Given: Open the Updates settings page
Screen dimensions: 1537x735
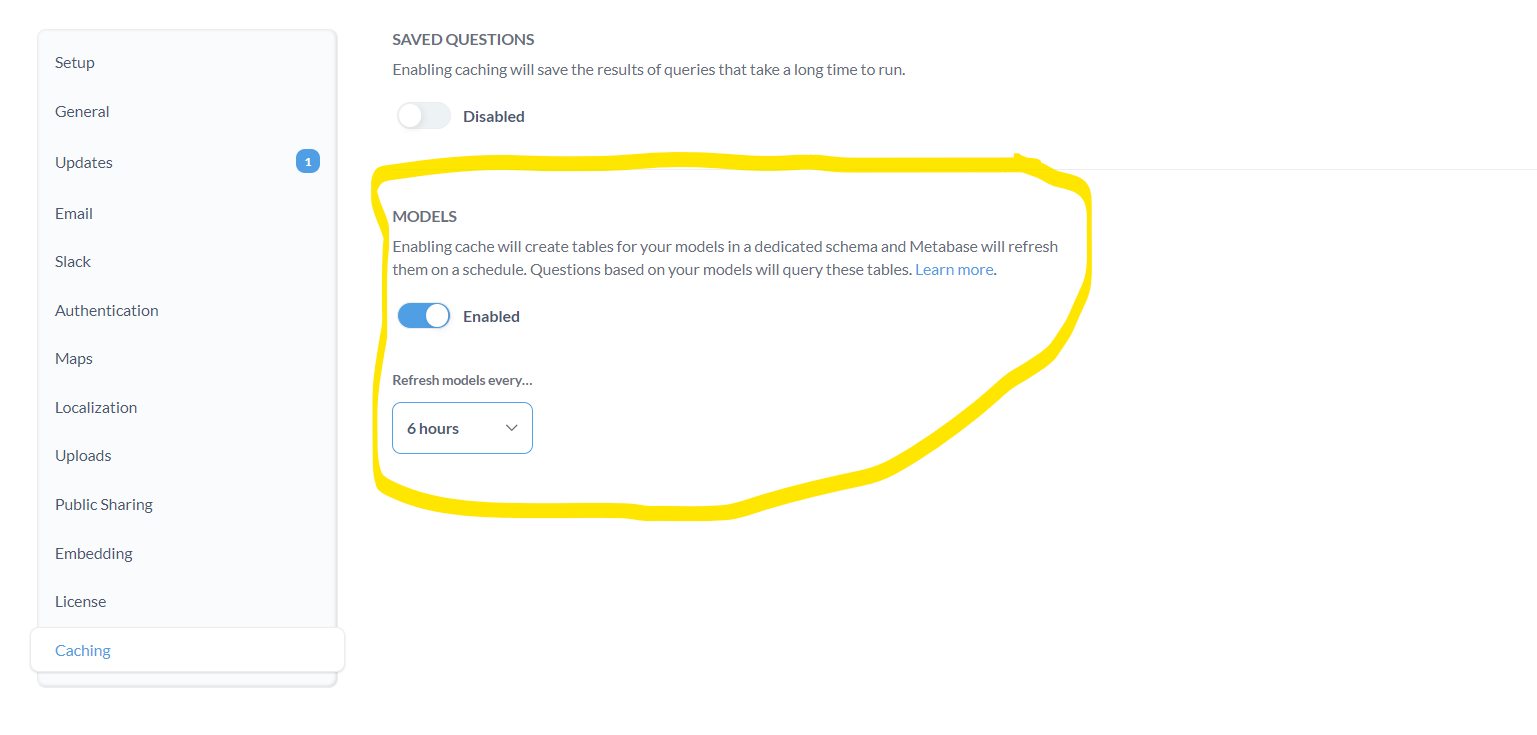Looking at the screenshot, I should (187, 162).
